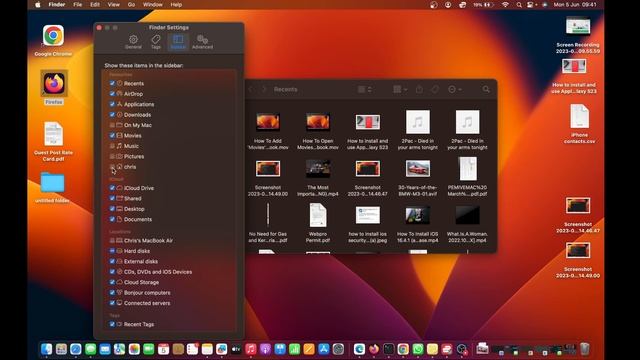This screenshot has width=640, height=360.
Task: Click the Share icon in Recents toolbar
Action: (419, 89)
